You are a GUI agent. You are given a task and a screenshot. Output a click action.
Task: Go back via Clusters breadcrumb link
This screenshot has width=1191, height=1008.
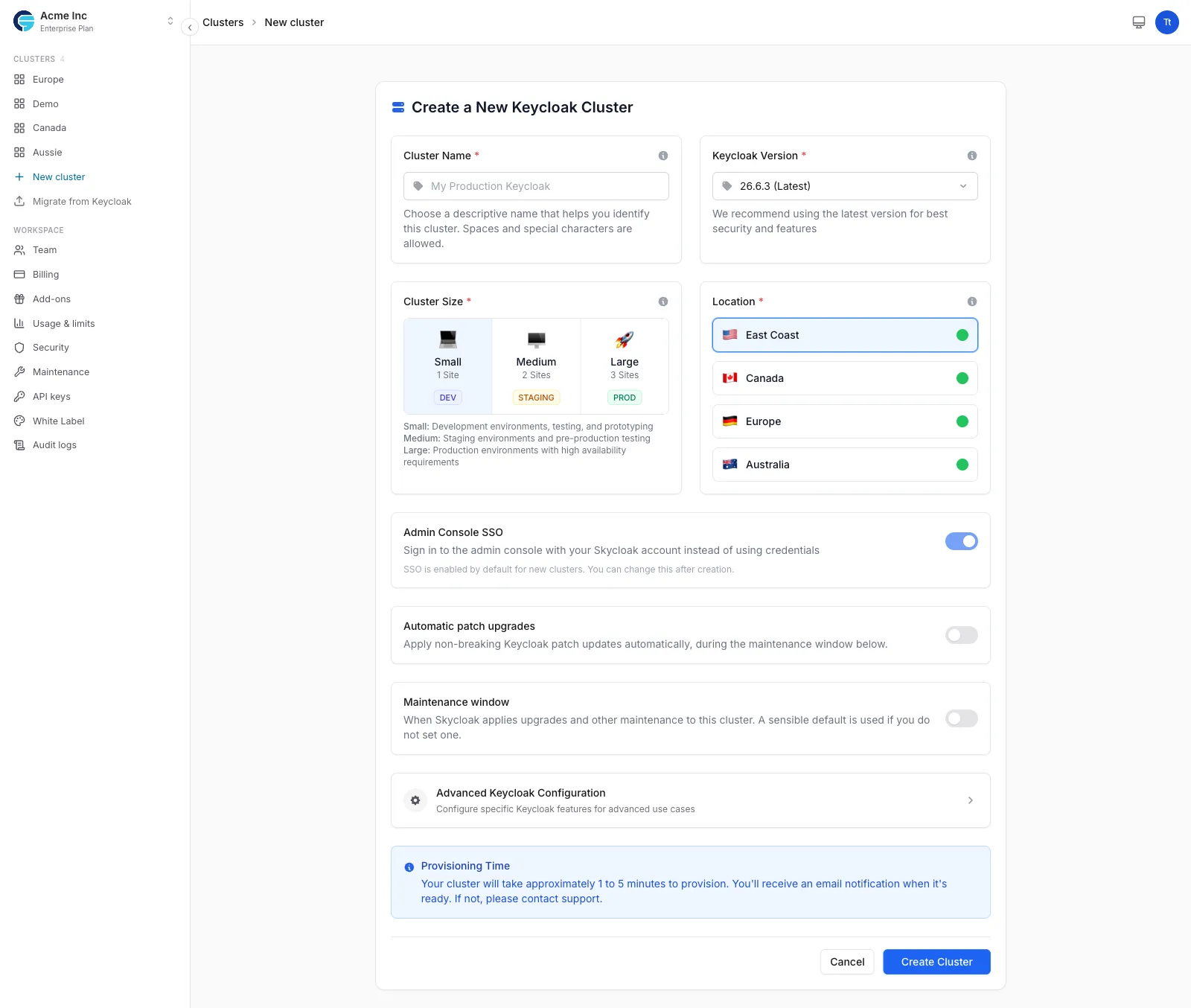click(223, 22)
